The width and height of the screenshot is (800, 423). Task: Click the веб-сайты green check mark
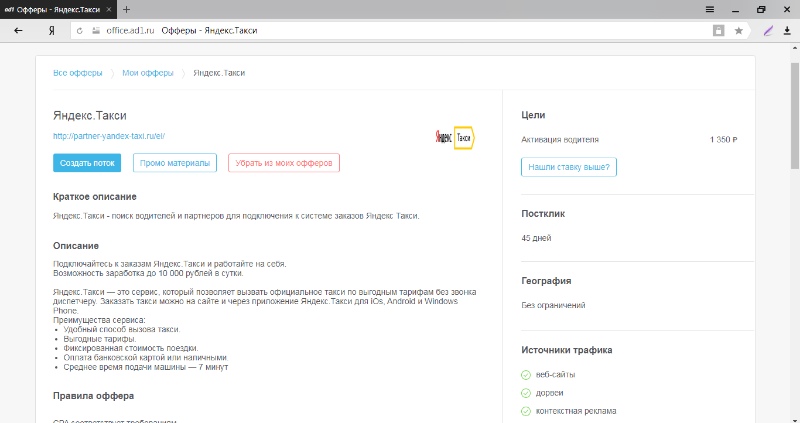tap(526, 375)
